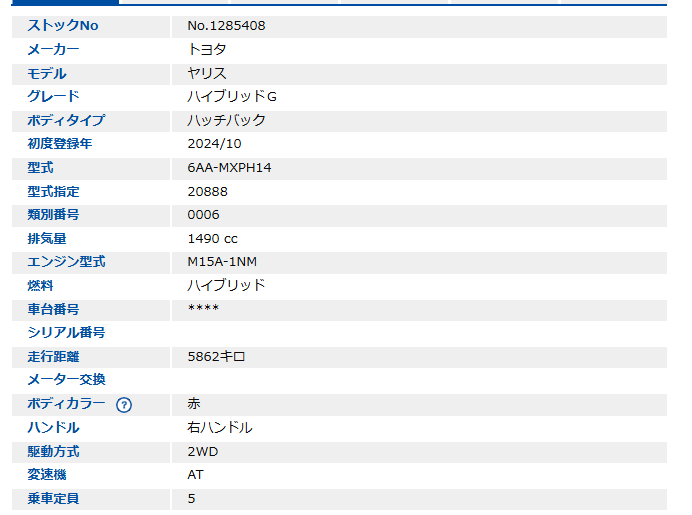Click the registration date 2024/10
The width and height of the screenshot is (692, 515).
coord(214,144)
